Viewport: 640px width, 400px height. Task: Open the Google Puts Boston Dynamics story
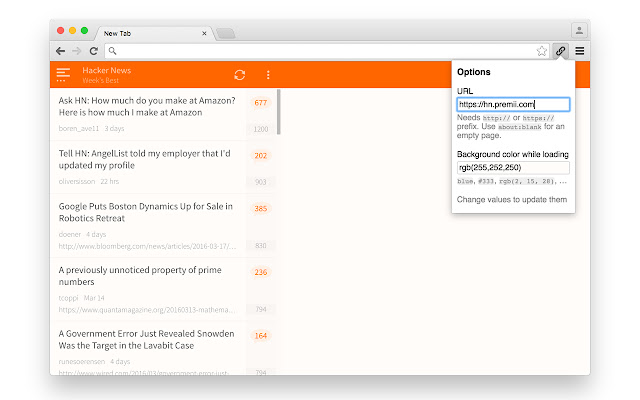[x=146, y=212]
